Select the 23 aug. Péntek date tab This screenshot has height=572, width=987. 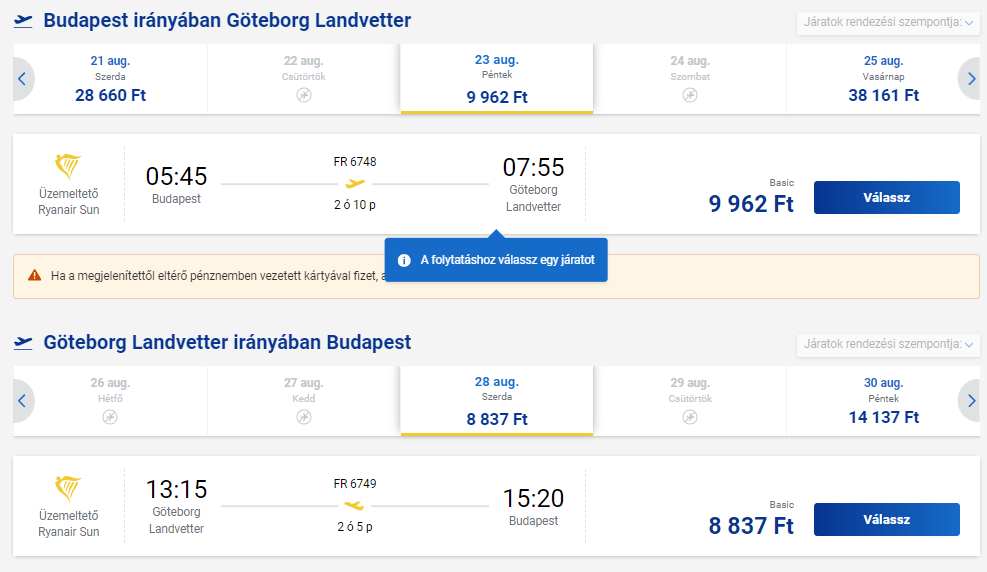pyautogui.click(x=497, y=79)
